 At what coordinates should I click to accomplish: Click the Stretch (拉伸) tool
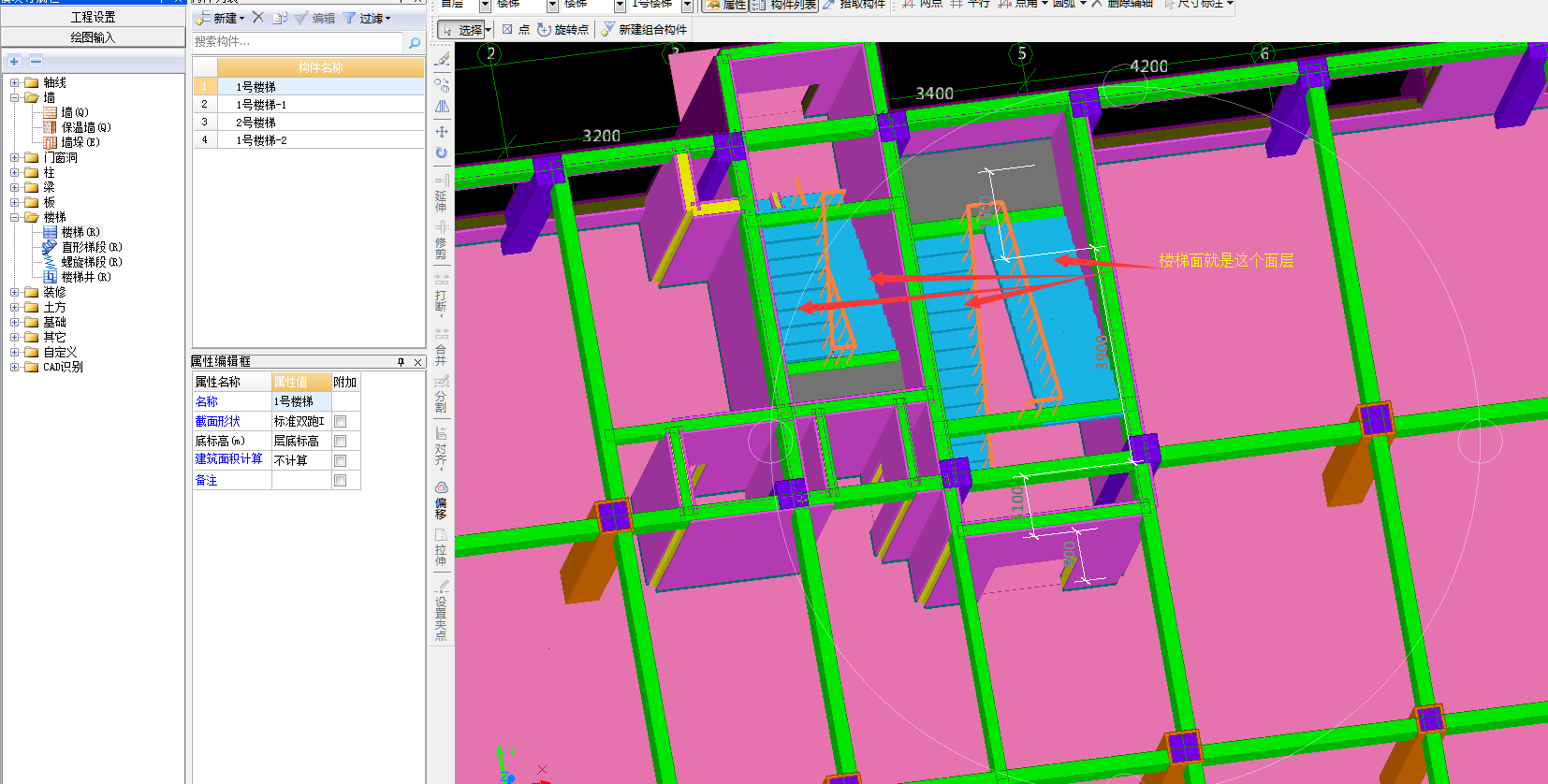click(442, 547)
